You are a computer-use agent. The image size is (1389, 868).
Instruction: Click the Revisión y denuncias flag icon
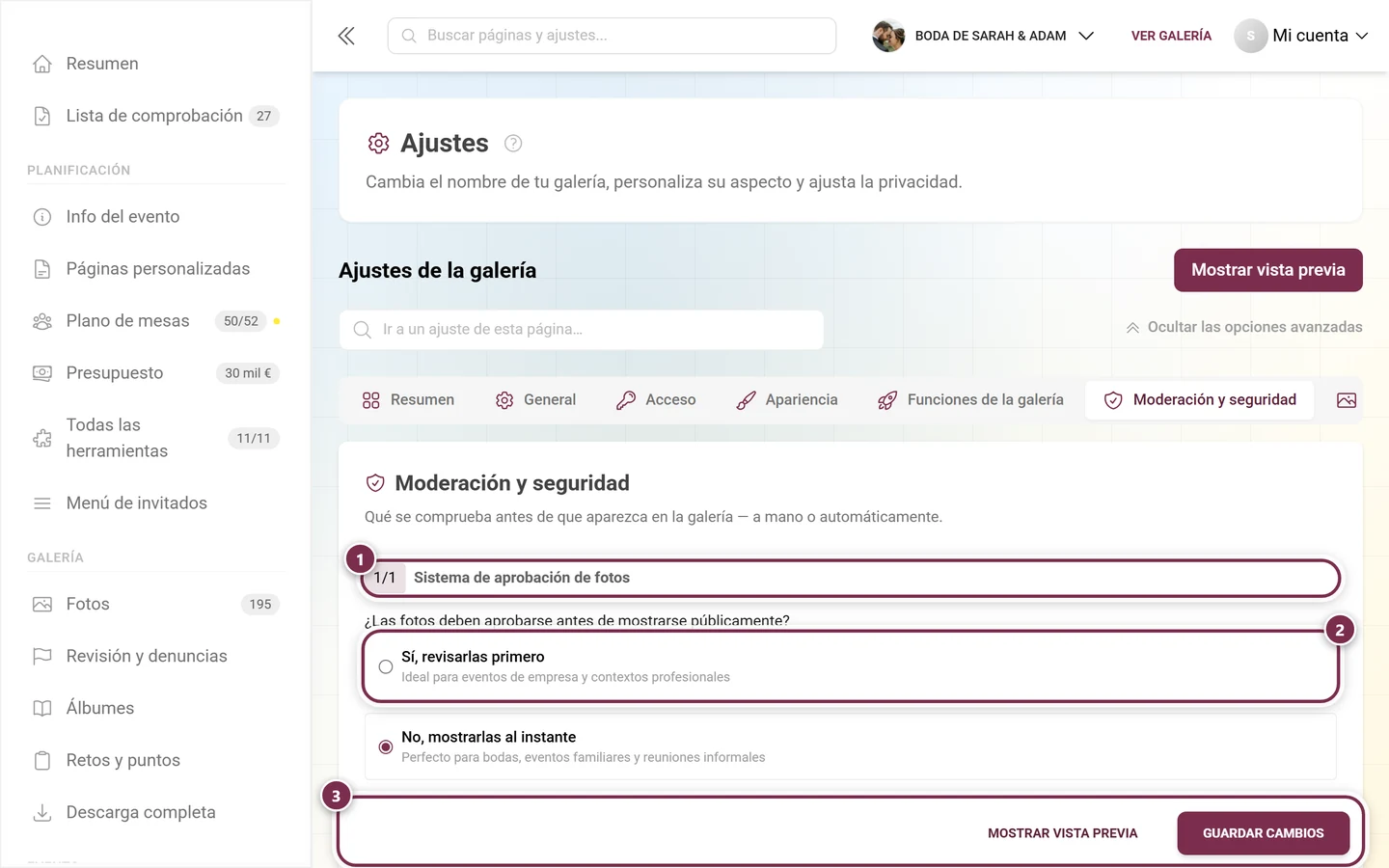(42, 656)
